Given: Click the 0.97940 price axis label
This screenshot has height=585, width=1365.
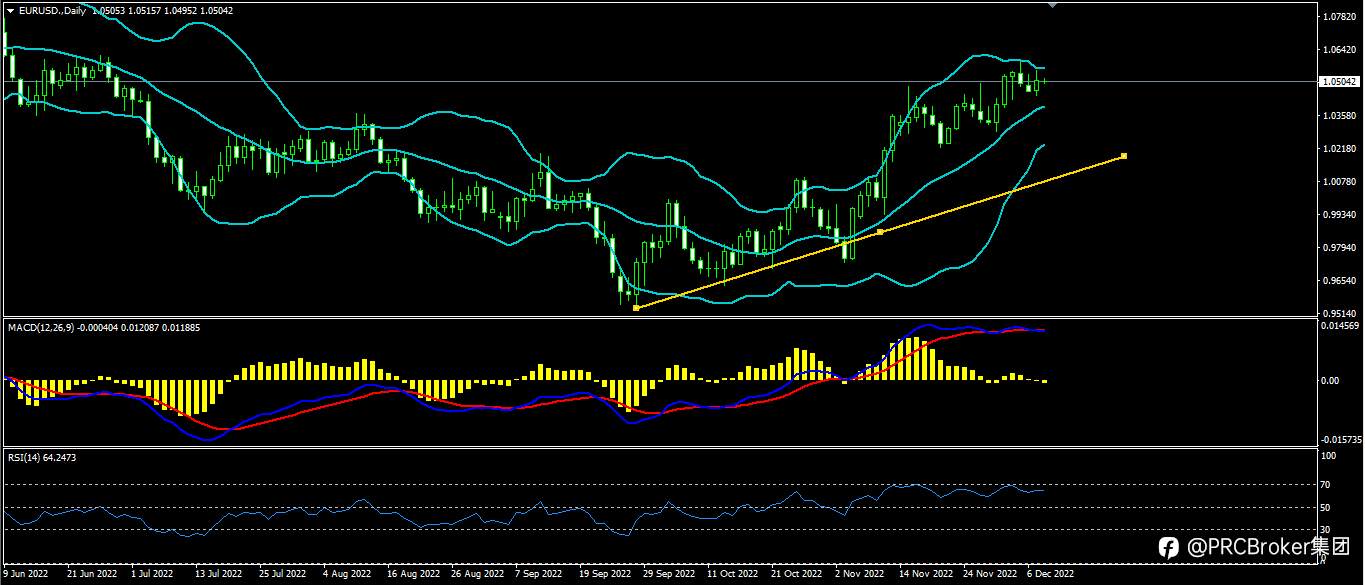Looking at the screenshot, I should coord(1338,248).
